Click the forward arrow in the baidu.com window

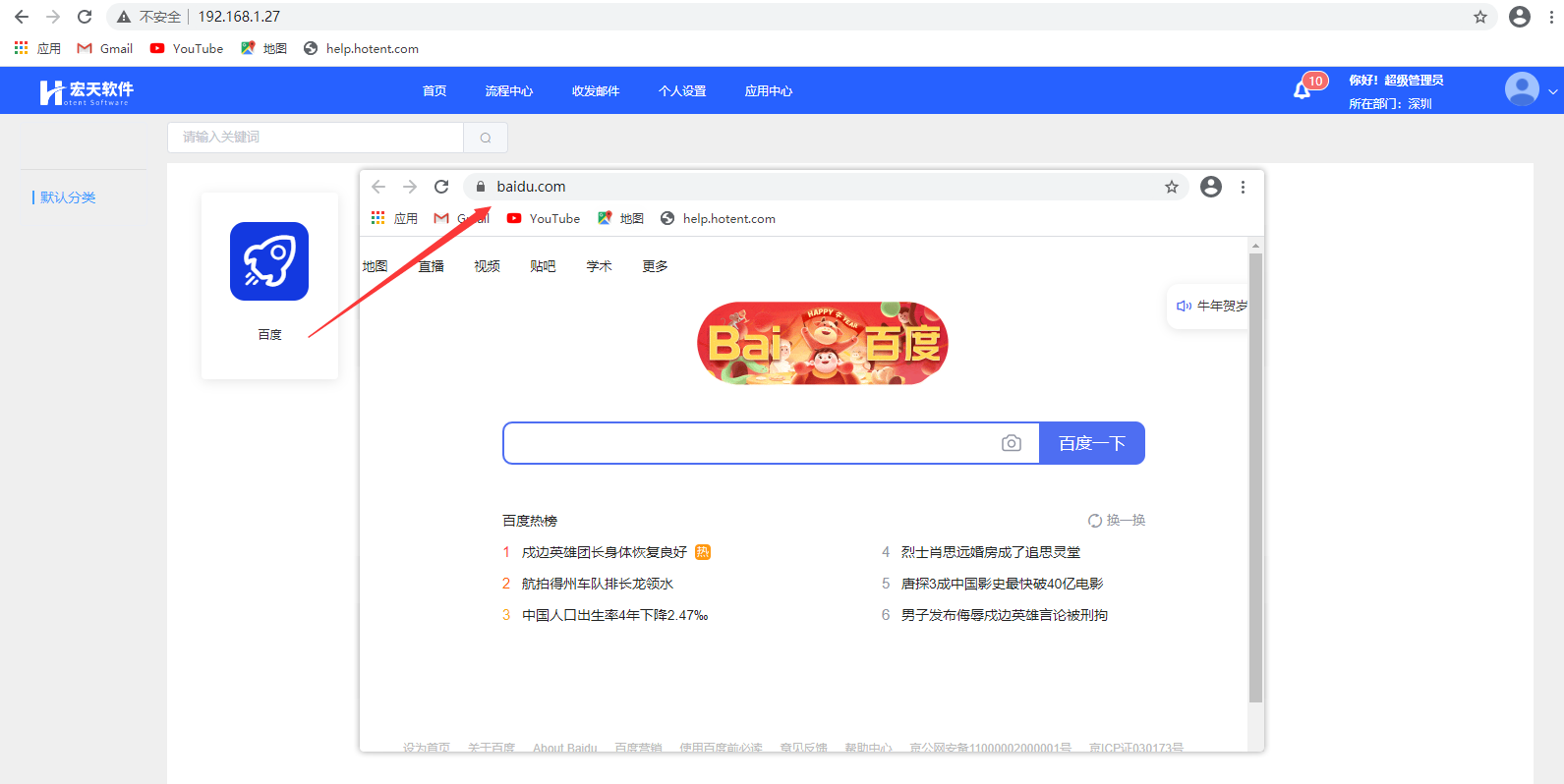pyautogui.click(x=410, y=187)
